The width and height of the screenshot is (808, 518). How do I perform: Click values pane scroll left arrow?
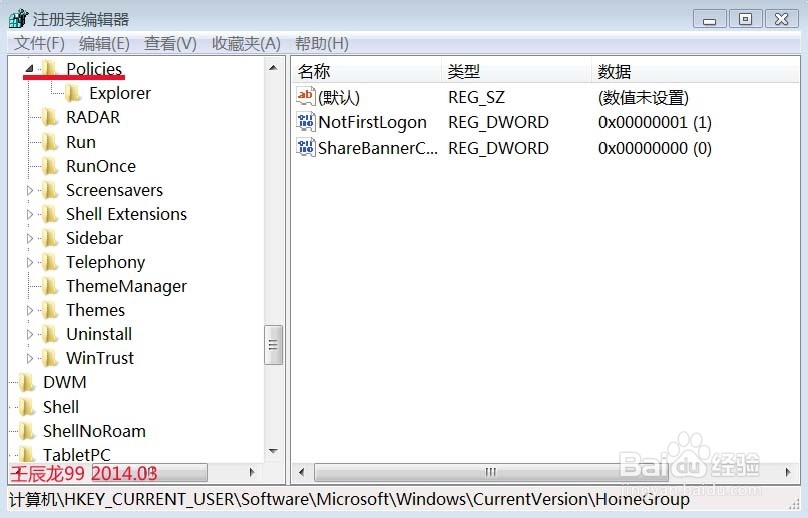302,472
